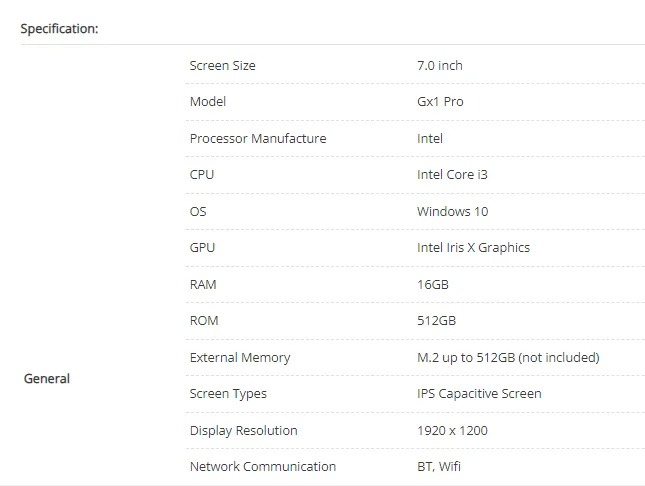Image resolution: width=645 pixels, height=486 pixels.
Task: Select the Screen Size label
Action: (223, 65)
